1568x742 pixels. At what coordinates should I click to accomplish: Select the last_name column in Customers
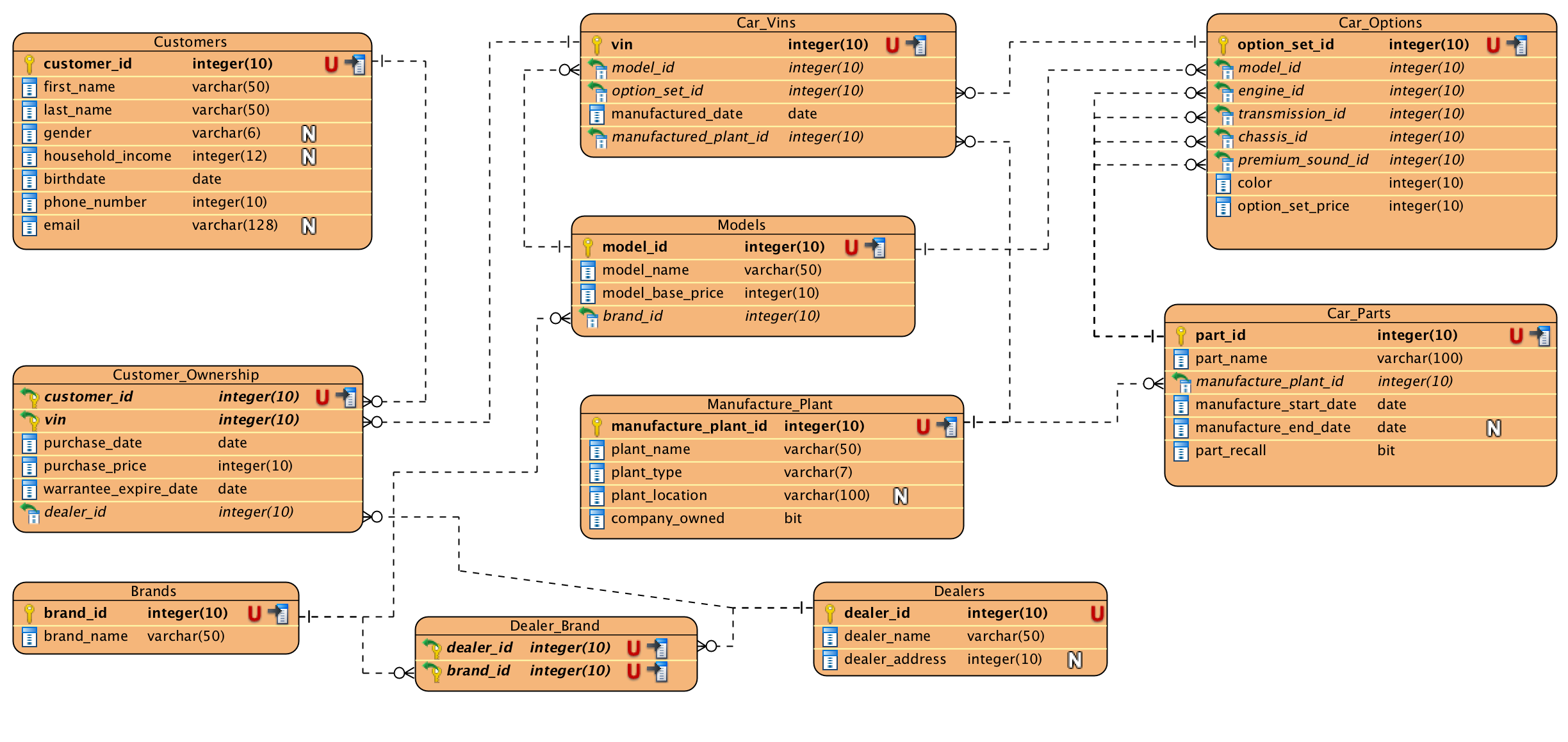(192, 110)
